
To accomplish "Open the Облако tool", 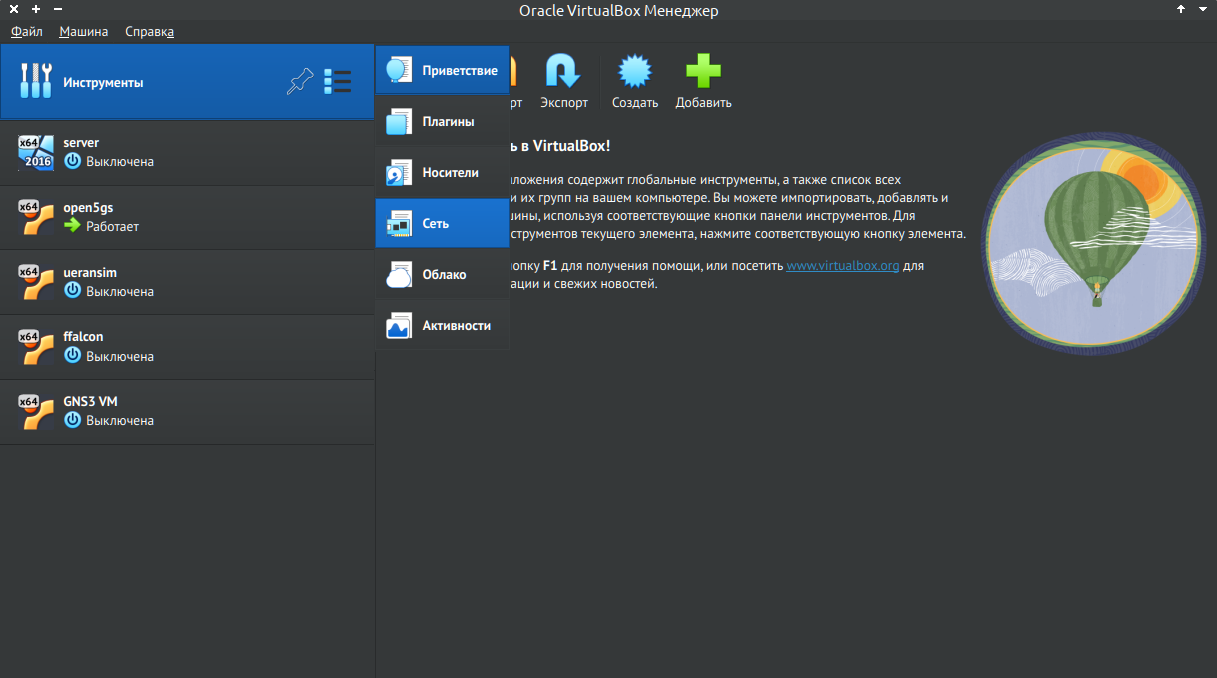I will pyautogui.click(x=442, y=274).
